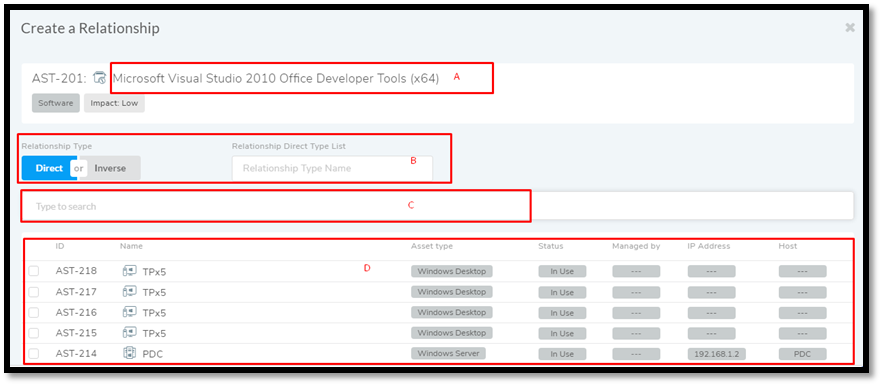Screen dimensions: 882x386
Task: Click the PDC host badge
Action: tap(803, 354)
